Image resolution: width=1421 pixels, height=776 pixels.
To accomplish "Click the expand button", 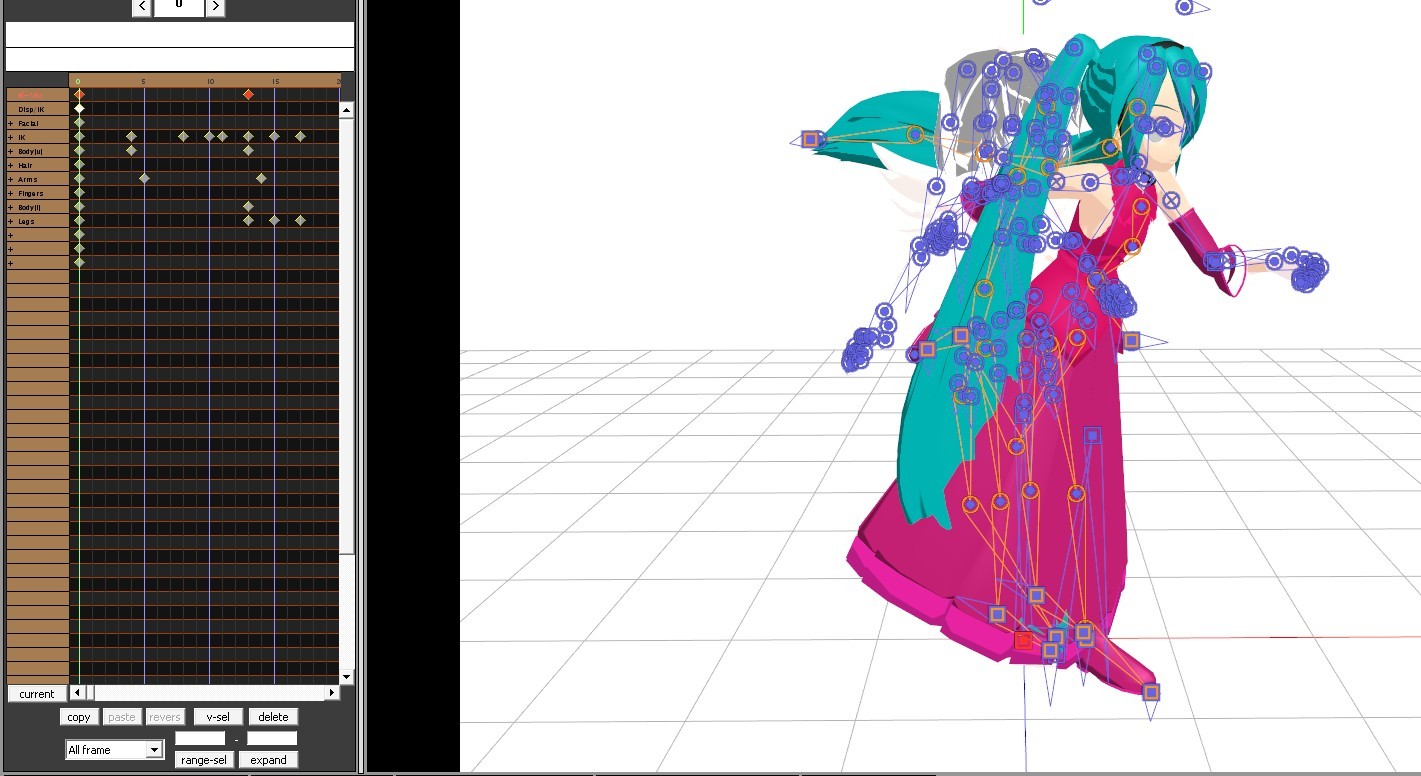I will click(268, 760).
